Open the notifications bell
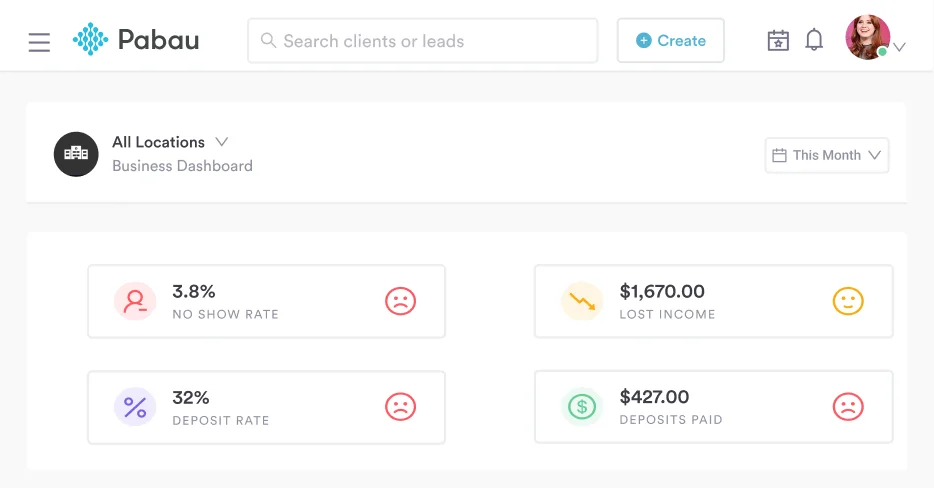 pos(814,40)
